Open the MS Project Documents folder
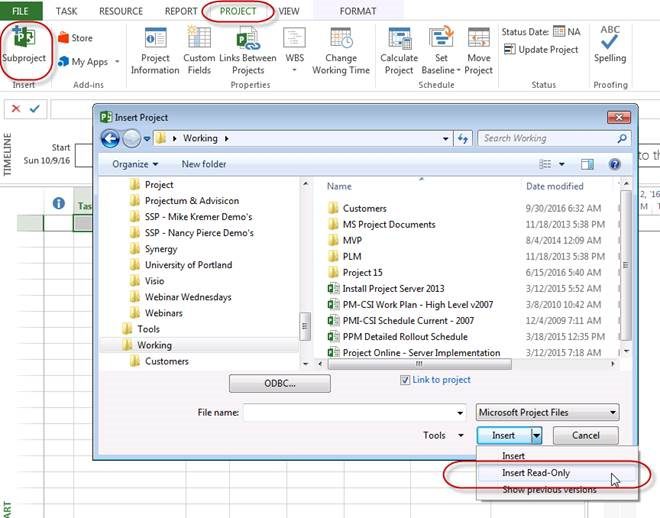The image size is (660, 518). tap(389, 225)
